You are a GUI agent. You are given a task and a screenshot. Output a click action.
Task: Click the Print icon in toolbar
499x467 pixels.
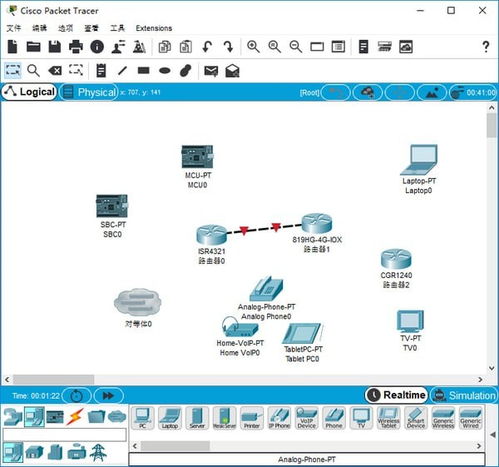(x=76, y=47)
